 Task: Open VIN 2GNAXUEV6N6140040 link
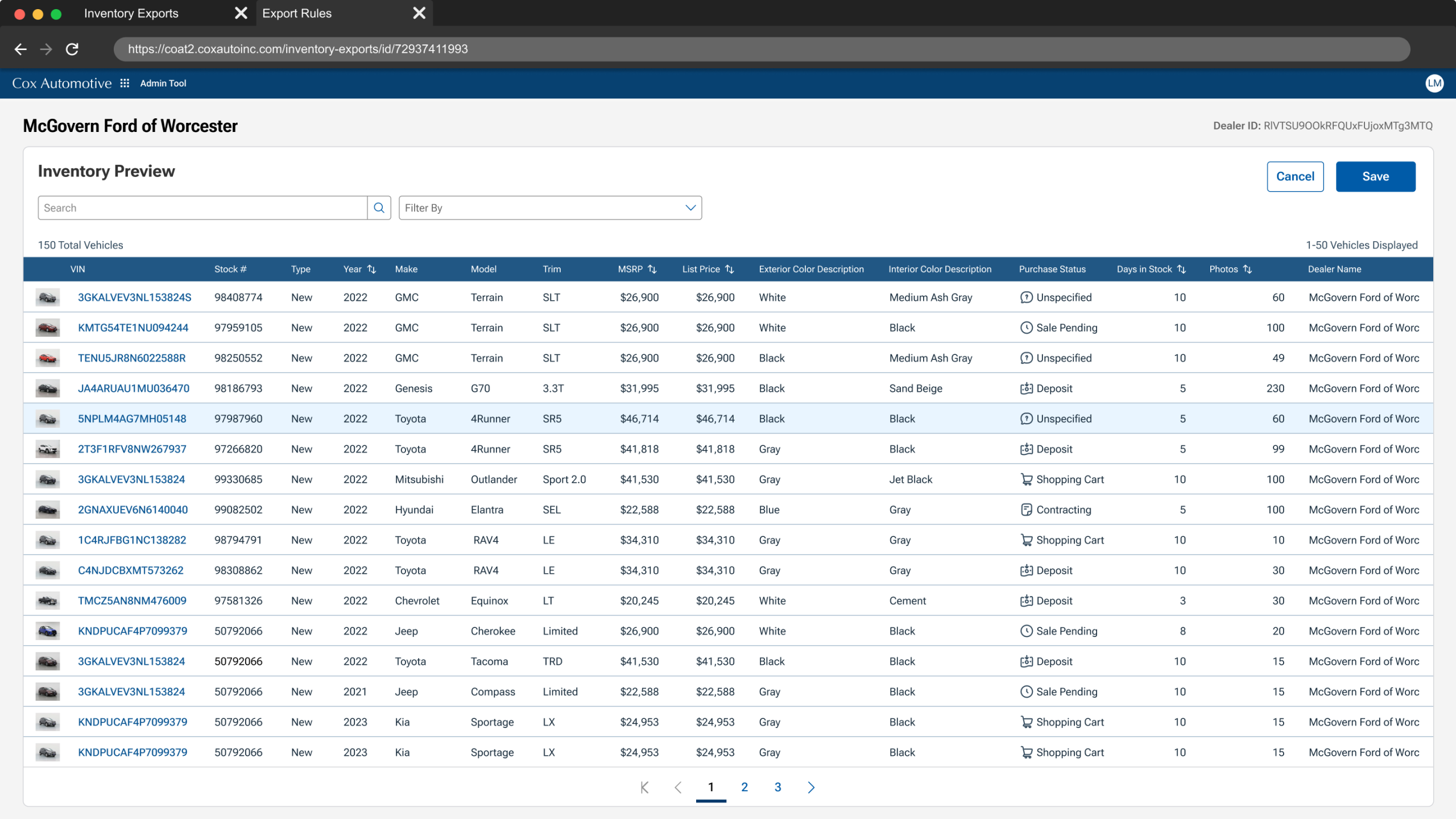click(133, 510)
